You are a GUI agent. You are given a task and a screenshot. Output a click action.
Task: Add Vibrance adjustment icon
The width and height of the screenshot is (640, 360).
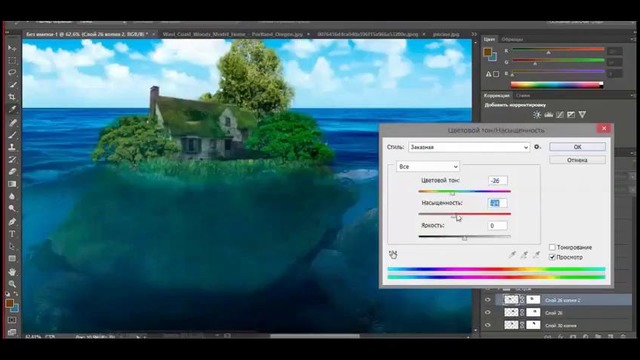[582, 115]
